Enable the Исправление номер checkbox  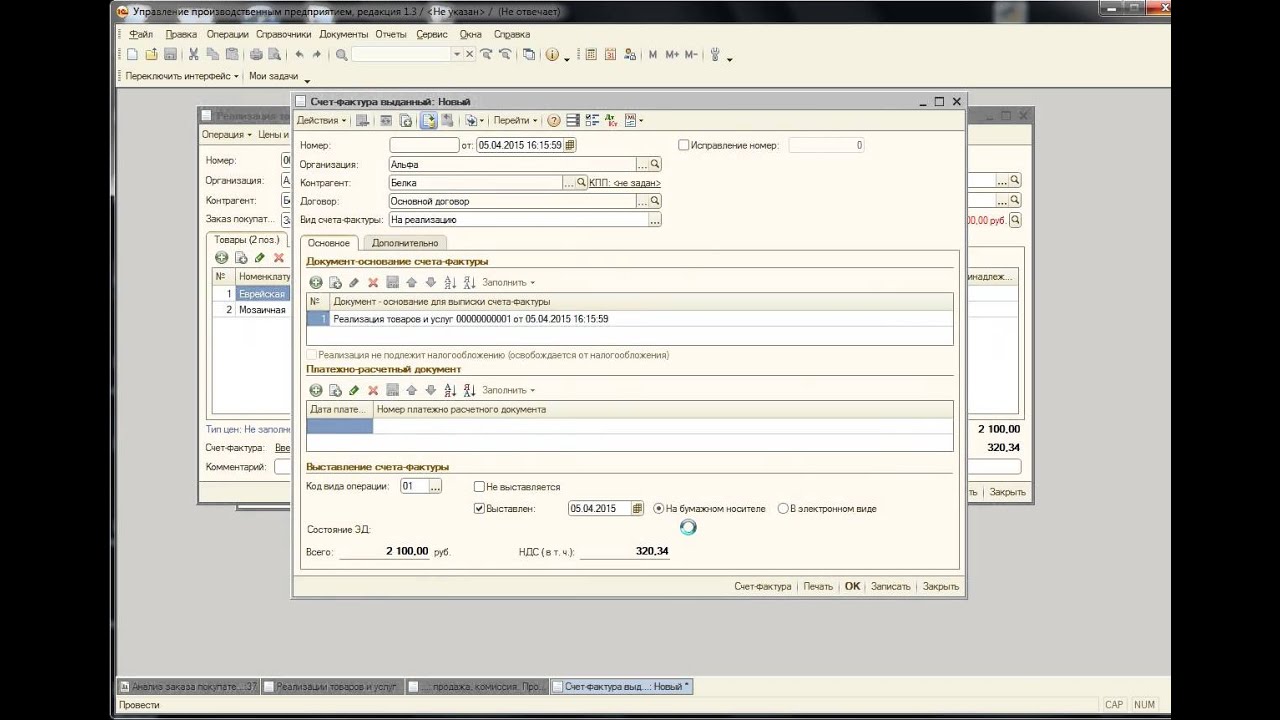coord(684,145)
